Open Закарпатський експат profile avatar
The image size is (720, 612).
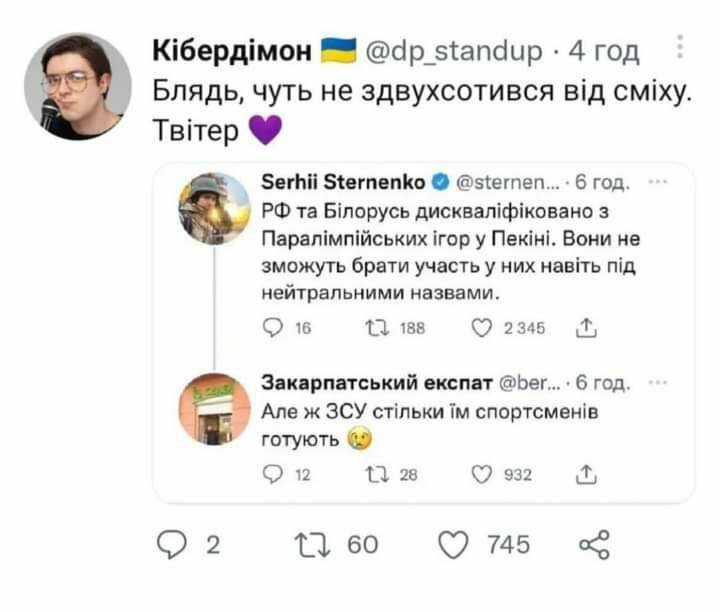click(214, 408)
